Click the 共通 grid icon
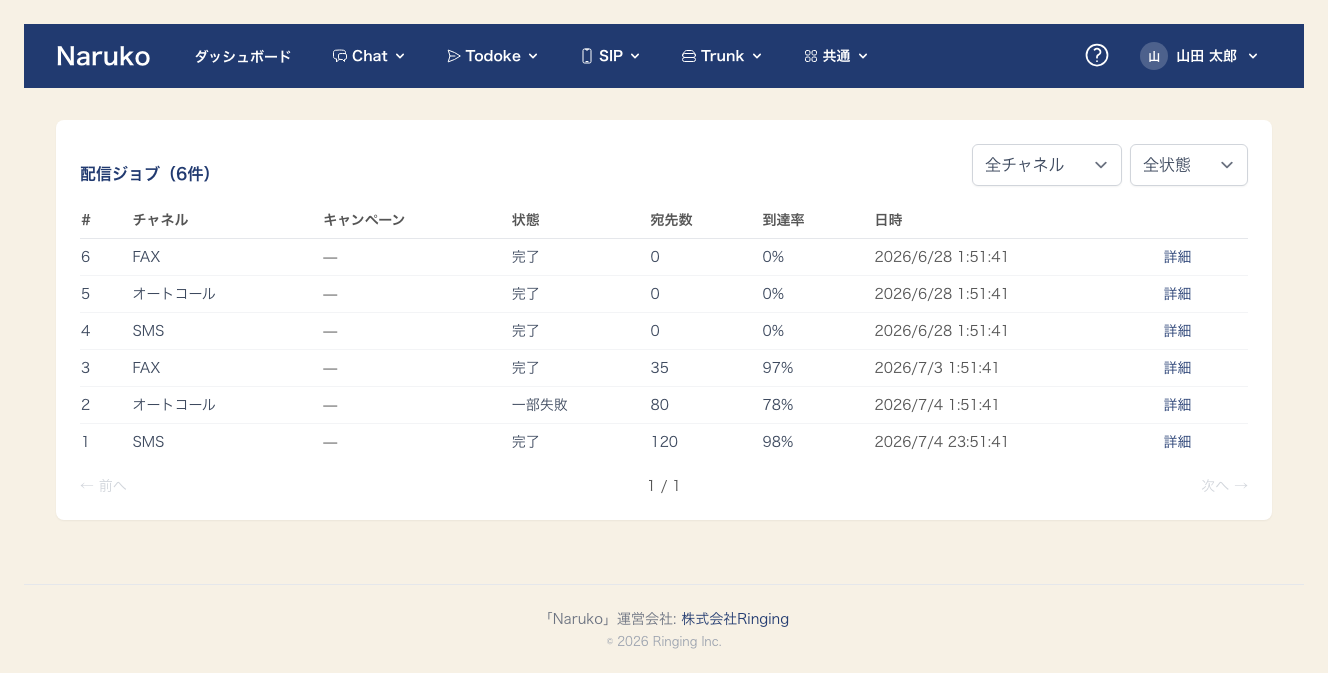Screen dimensions: 1328x673 [811, 56]
